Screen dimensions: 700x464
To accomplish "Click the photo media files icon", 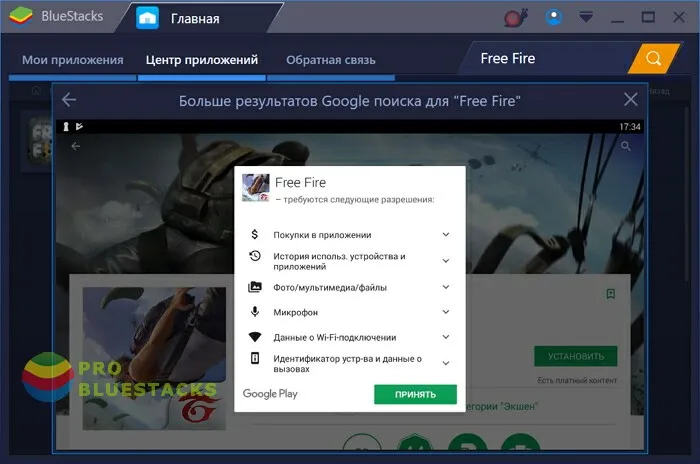I will pos(255,287).
